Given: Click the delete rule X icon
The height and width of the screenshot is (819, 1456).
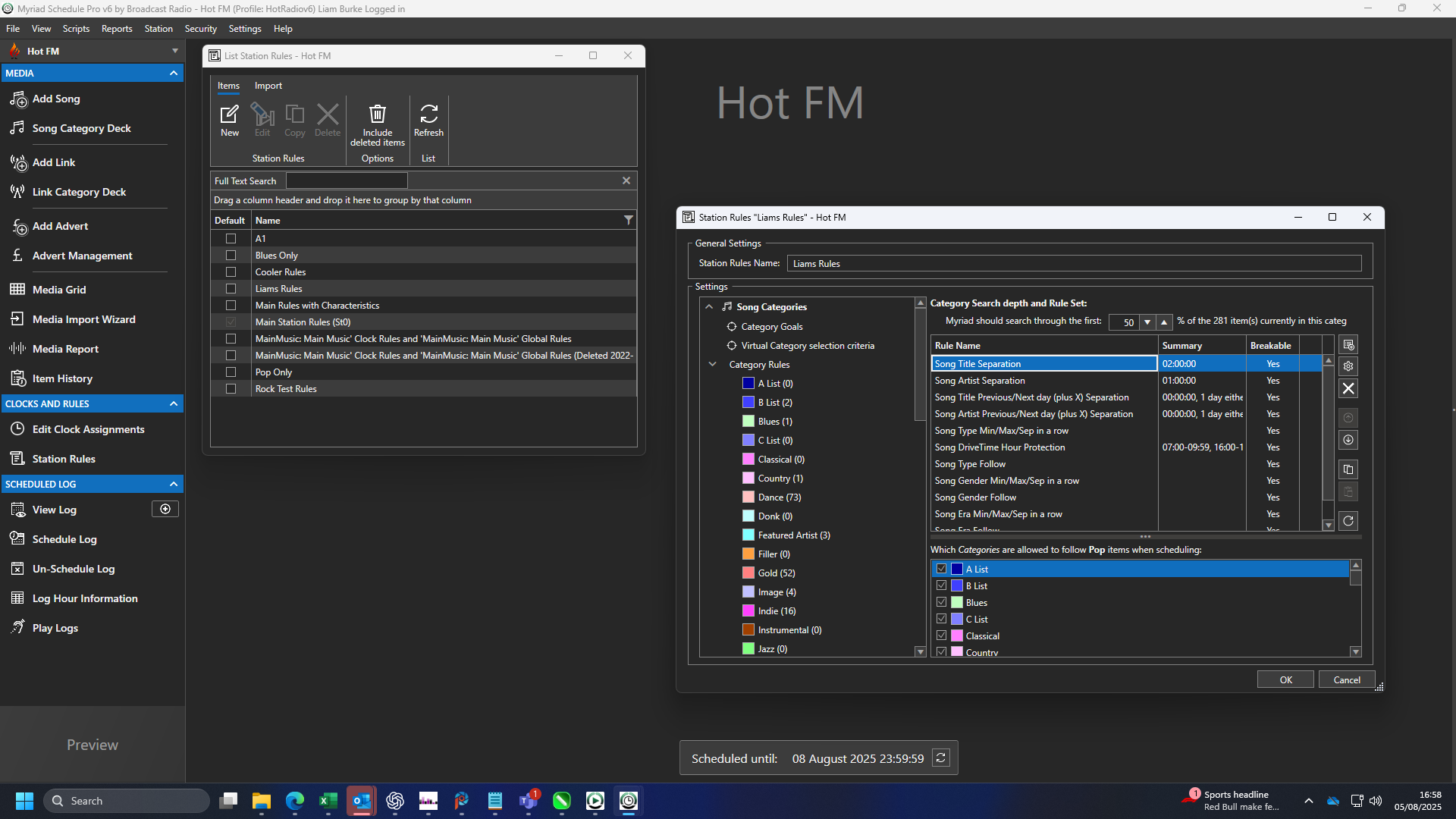Looking at the screenshot, I should click(x=1348, y=389).
